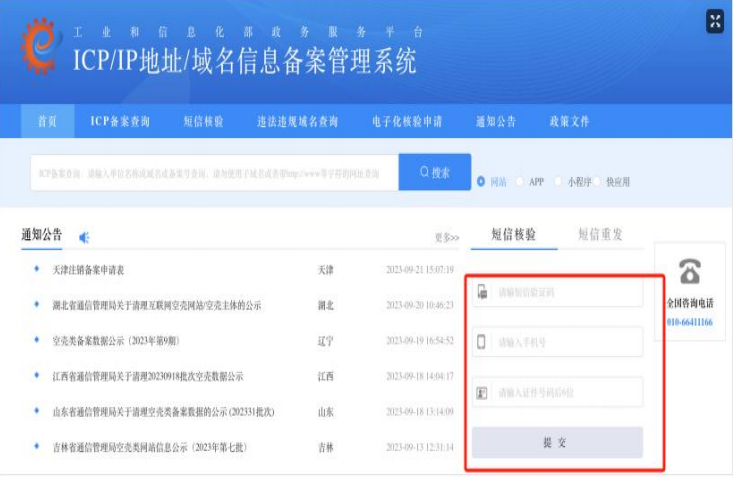The height and width of the screenshot is (477, 733).
Task: Click the mobile phone icon in 手机号 field
Action: (x=482, y=342)
